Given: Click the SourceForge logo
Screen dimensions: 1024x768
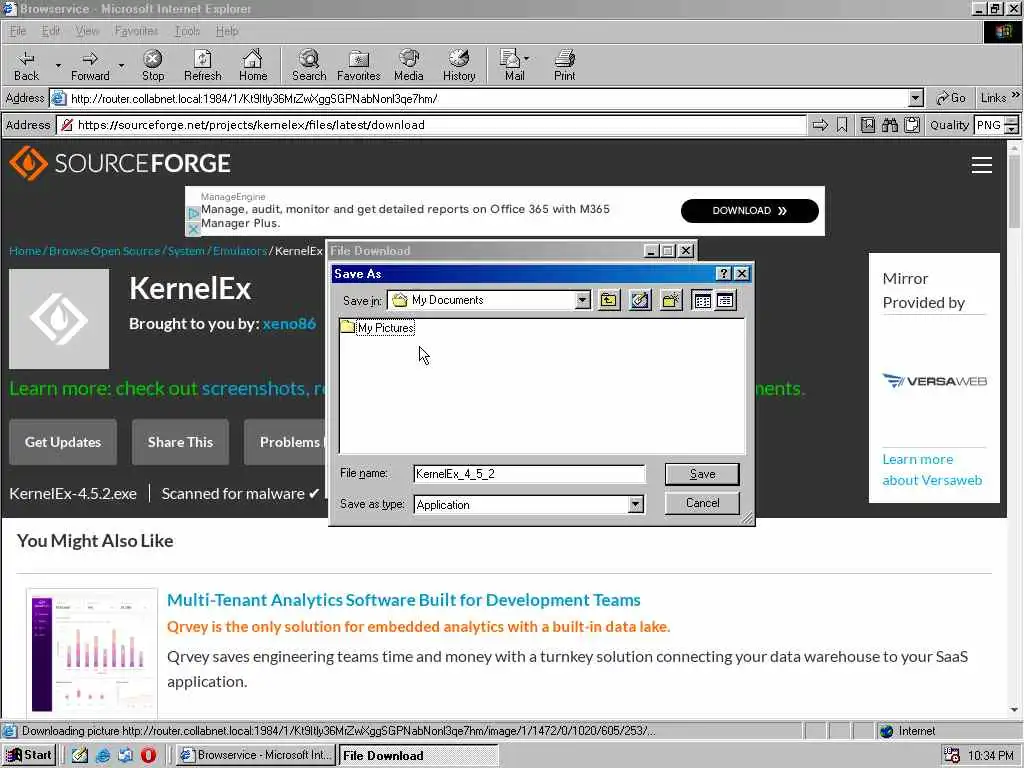Looking at the screenshot, I should (x=120, y=163).
